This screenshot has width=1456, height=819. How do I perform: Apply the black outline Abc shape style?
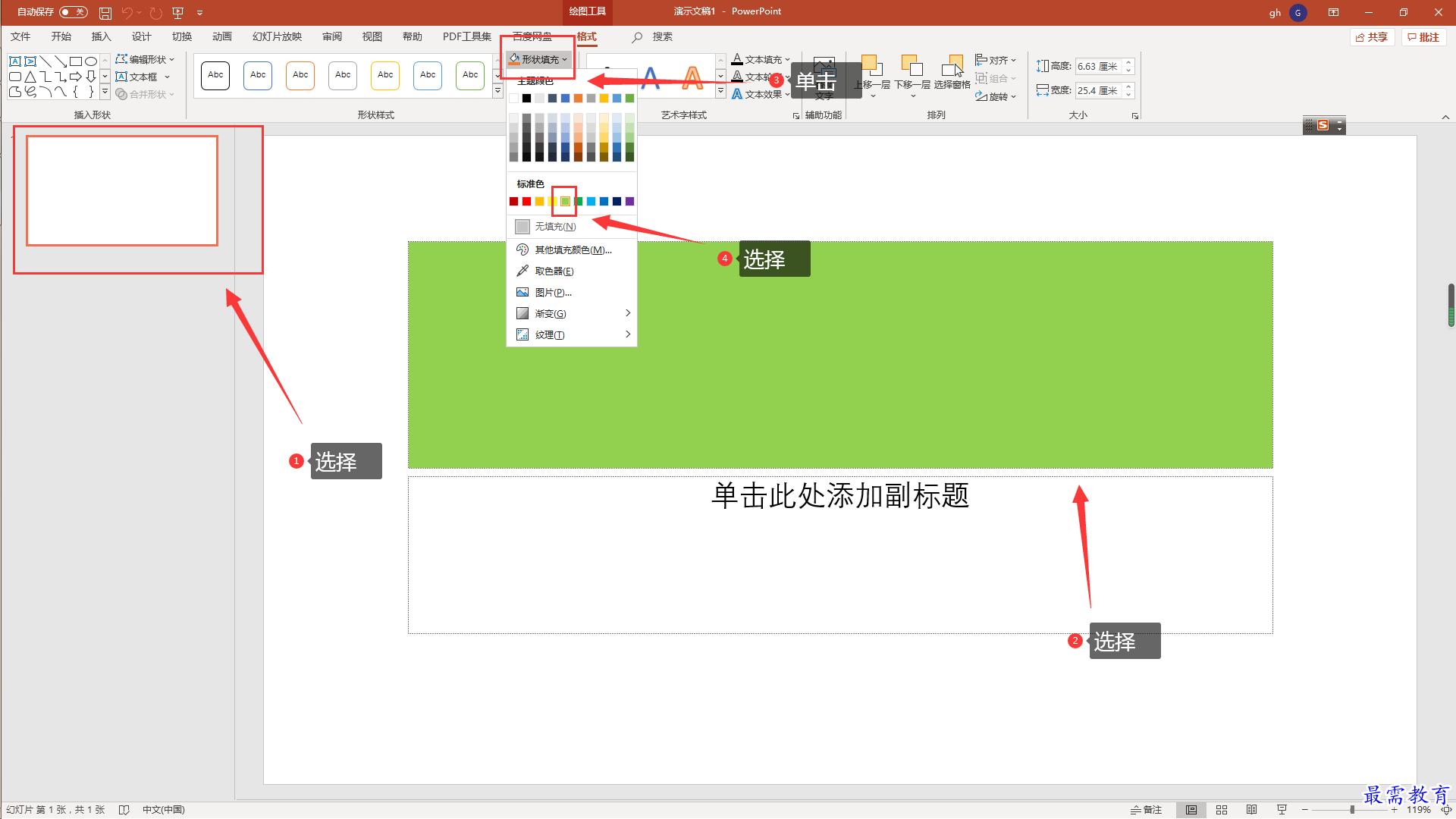pos(215,75)
